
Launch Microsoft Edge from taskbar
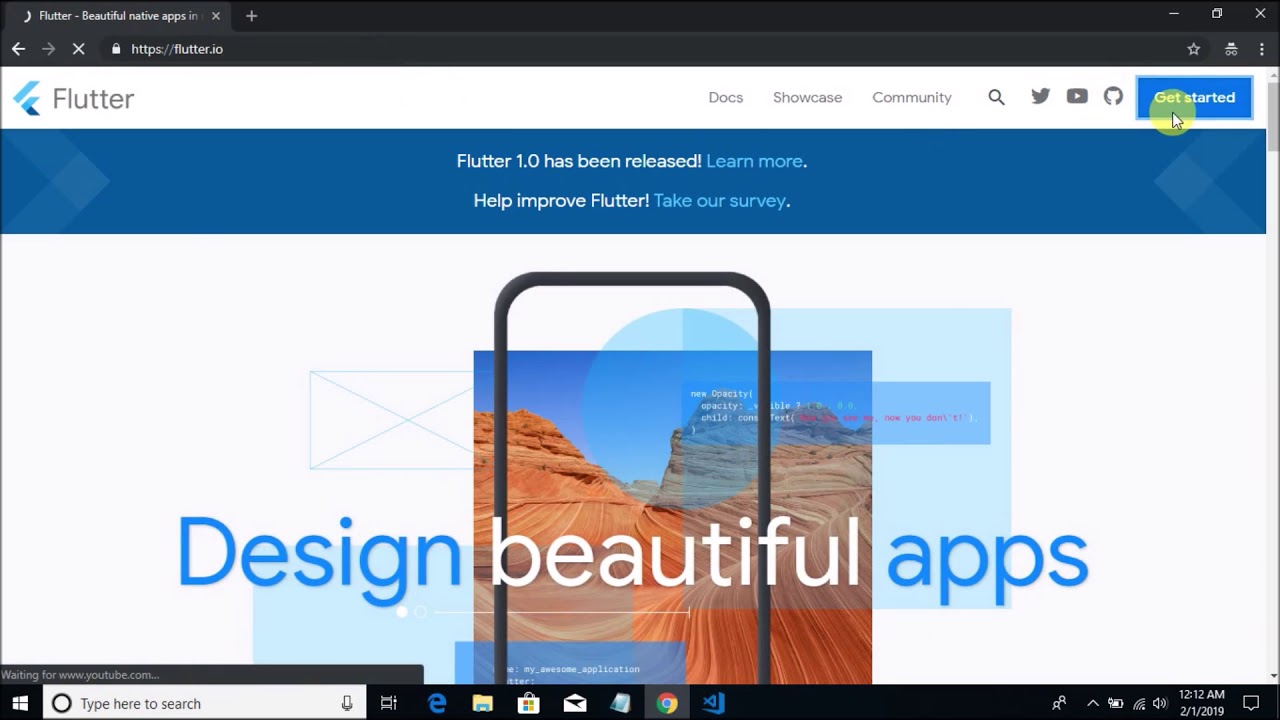coord(437,703)
